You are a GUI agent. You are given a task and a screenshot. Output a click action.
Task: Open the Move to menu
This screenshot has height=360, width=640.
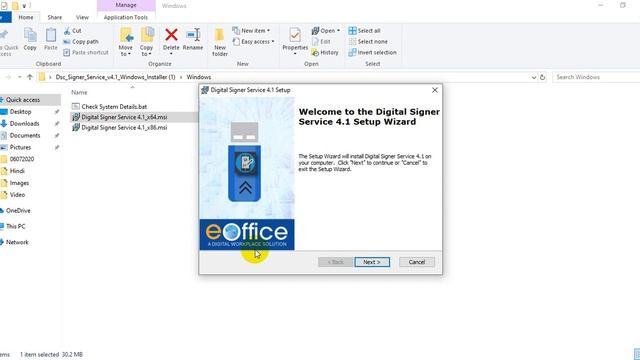click(126, 42)
